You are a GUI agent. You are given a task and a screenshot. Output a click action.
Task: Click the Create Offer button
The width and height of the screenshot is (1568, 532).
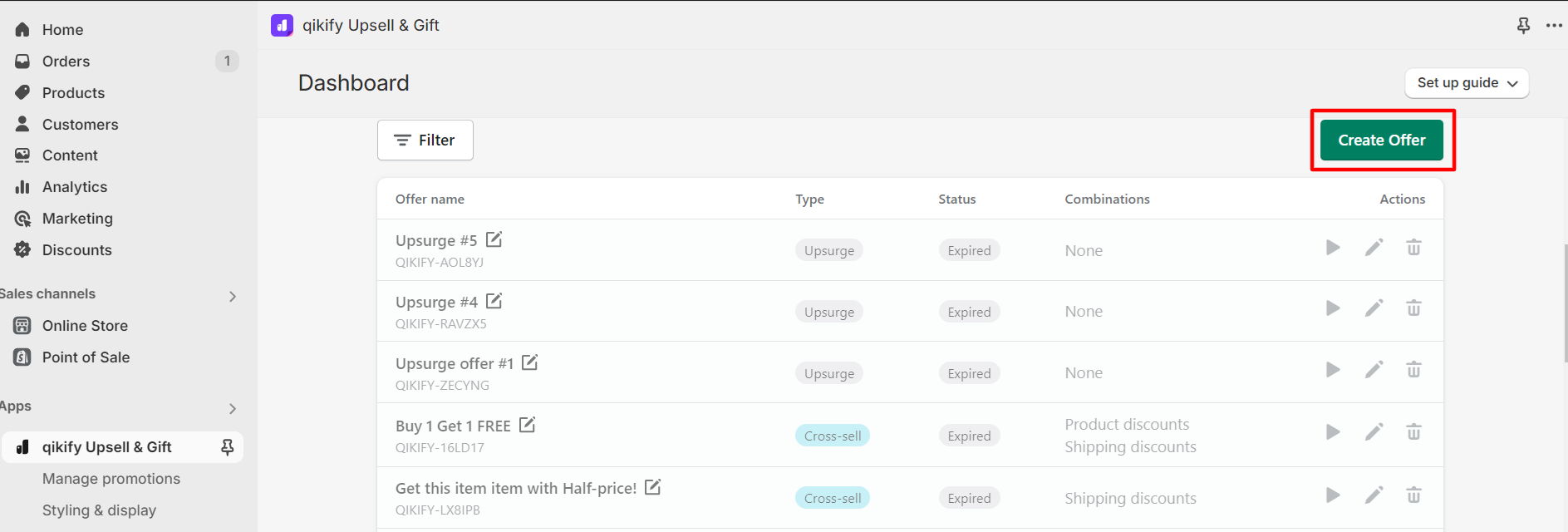(1382, 140)
